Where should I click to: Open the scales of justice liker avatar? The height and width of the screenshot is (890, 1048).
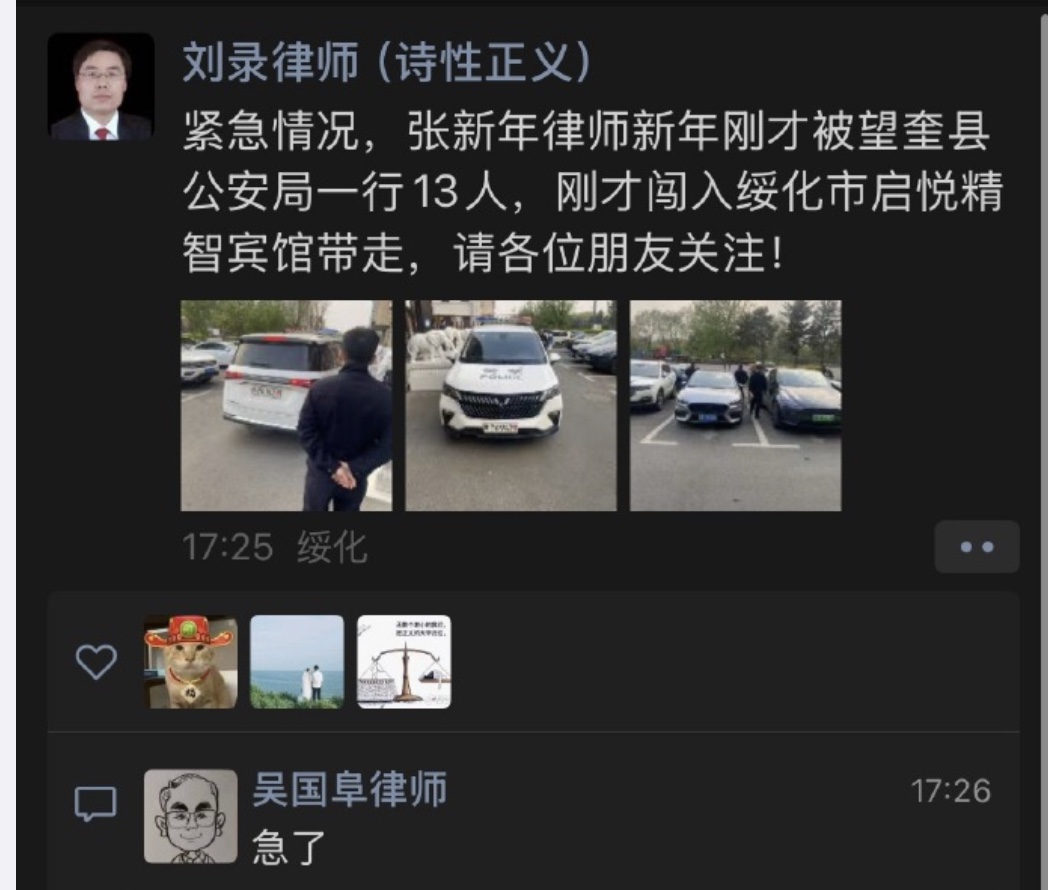(404, 661)
